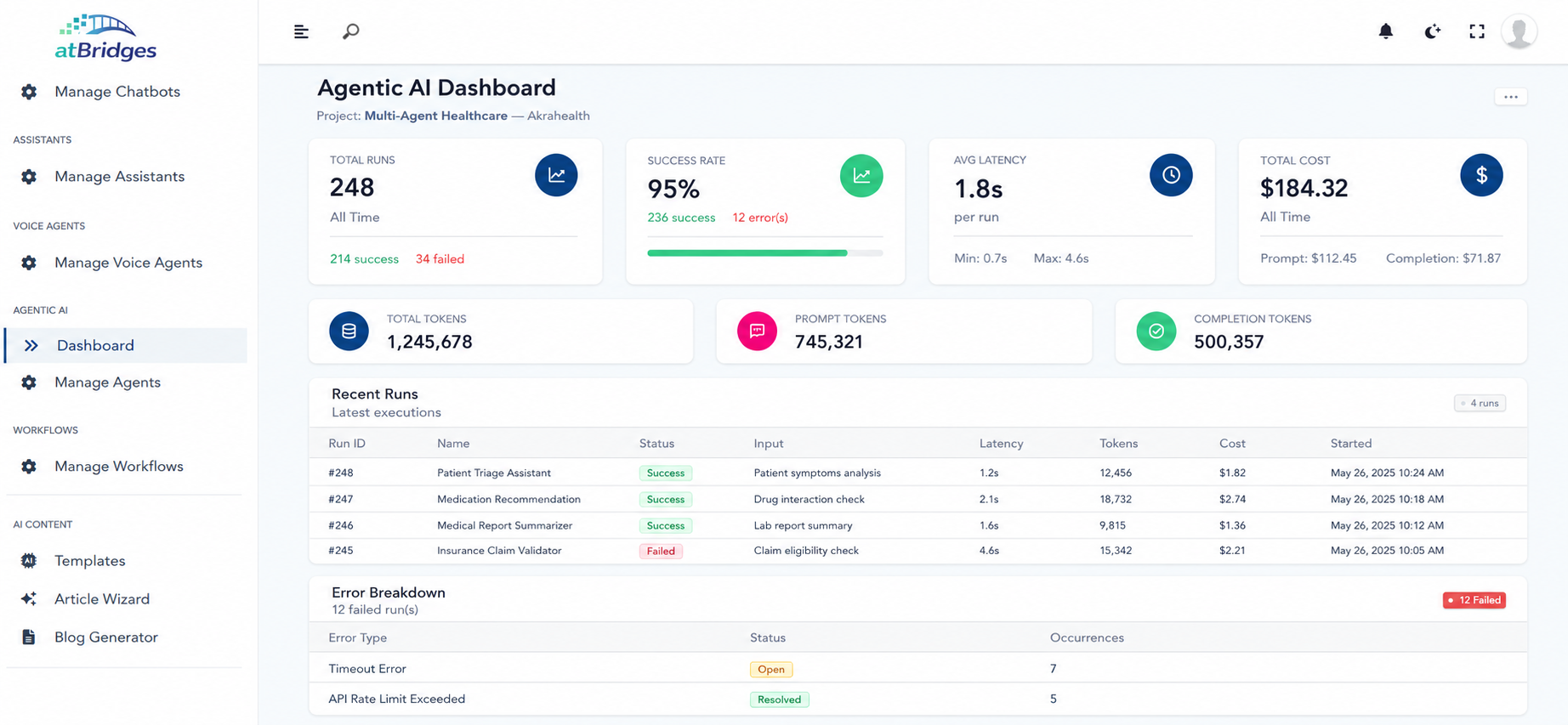Click the Success badge for run #248
Screen dimensions: 1568x725
tap(665, 473)
